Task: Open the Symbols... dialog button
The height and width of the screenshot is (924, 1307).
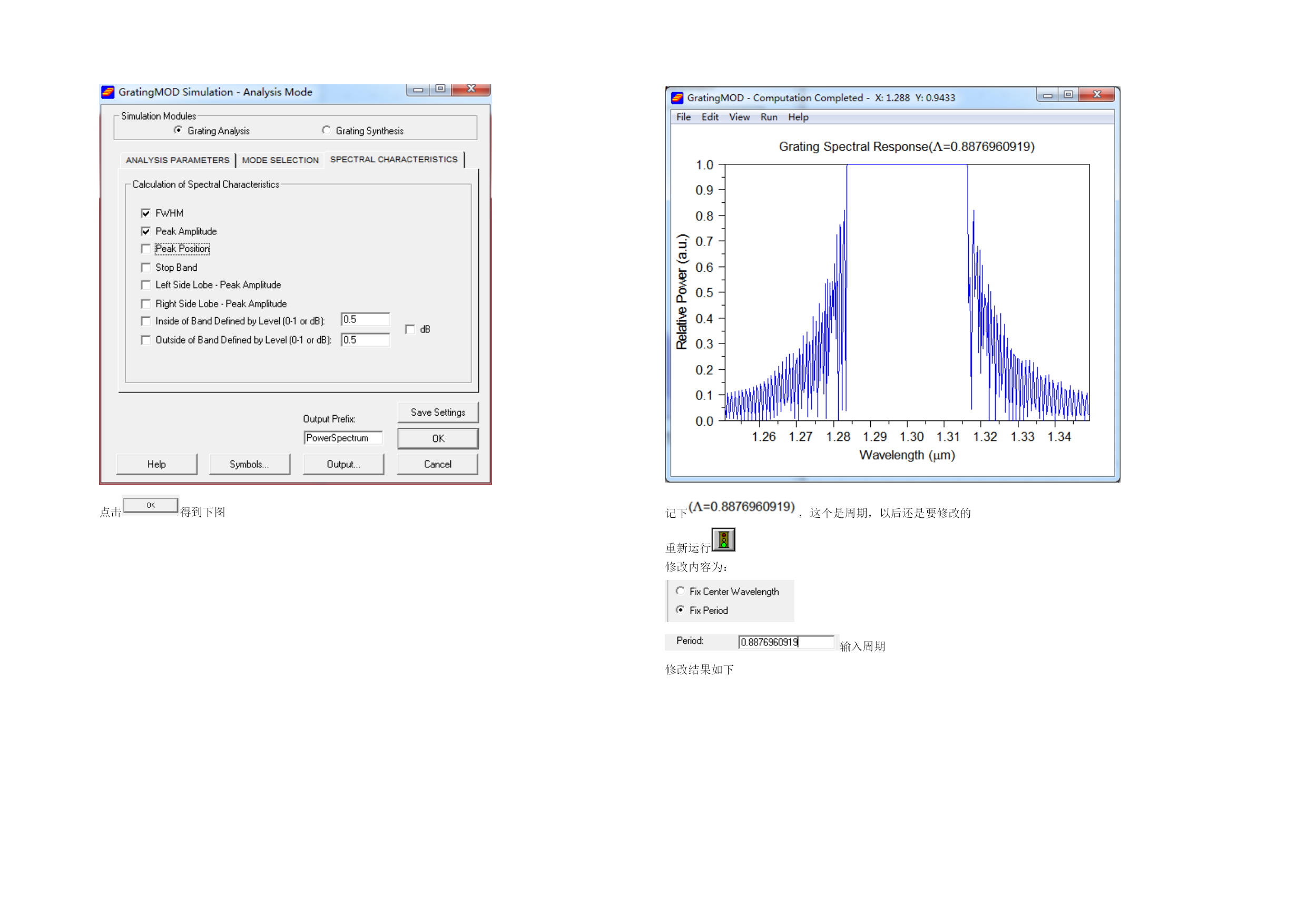Action: (x=249, y=464)
